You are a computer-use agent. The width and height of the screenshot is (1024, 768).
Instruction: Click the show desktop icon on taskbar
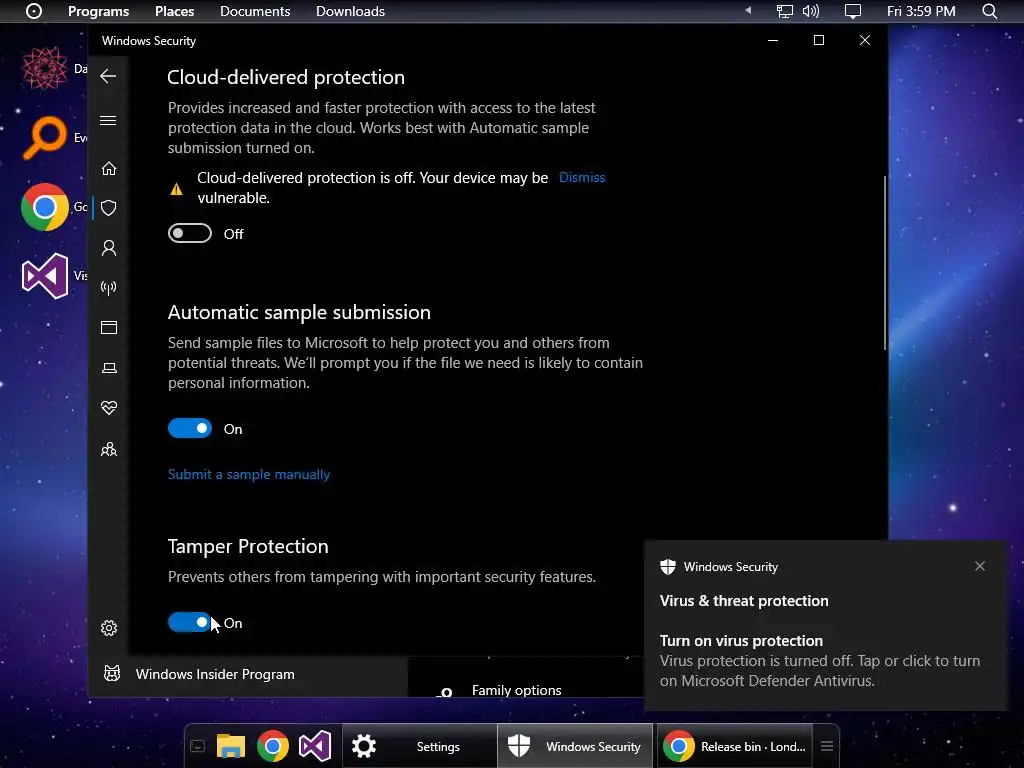click(197, 746)
